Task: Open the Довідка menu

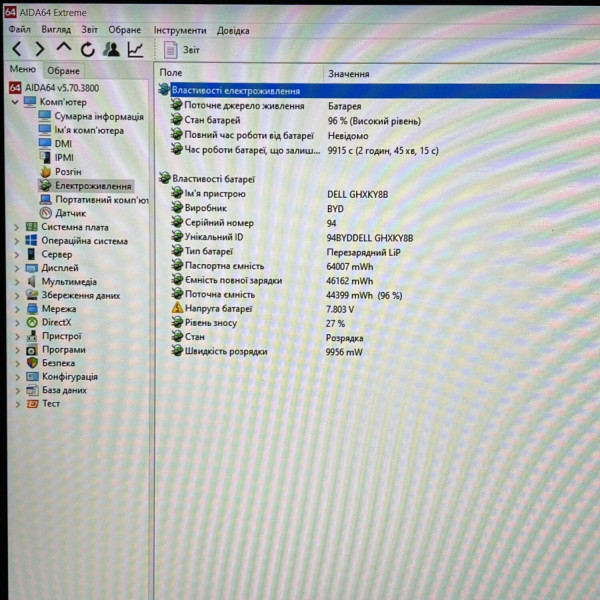Action: pyautogui.click(x=233, y=31)
